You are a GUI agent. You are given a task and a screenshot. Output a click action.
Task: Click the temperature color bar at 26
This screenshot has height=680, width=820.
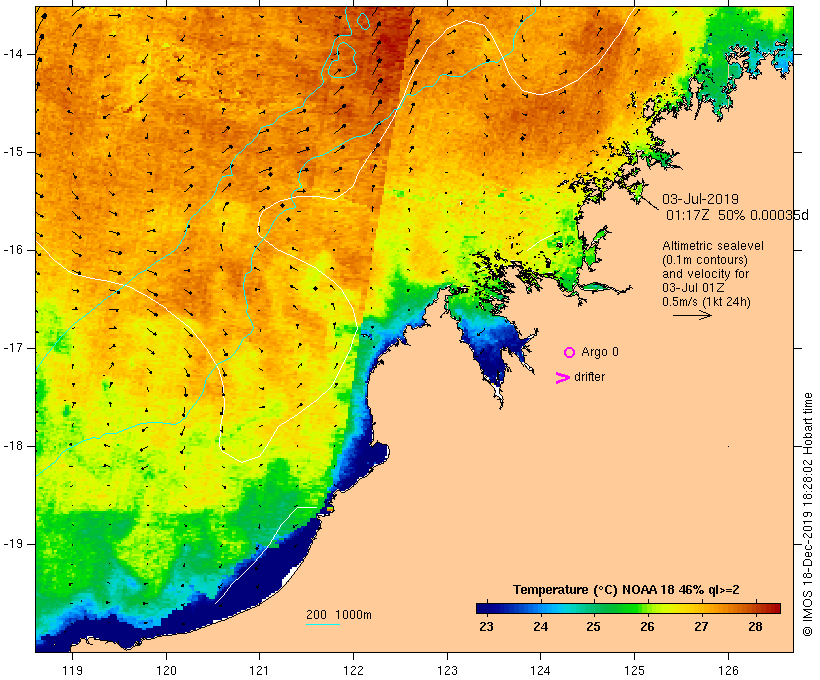(647, 608)
